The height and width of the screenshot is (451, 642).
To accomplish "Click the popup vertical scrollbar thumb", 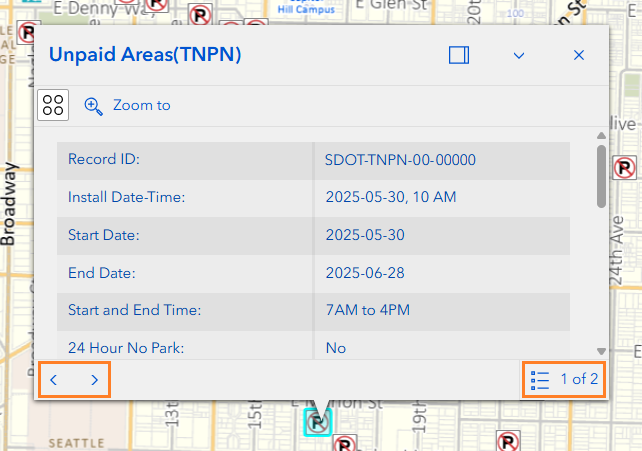I will (601, 177).
